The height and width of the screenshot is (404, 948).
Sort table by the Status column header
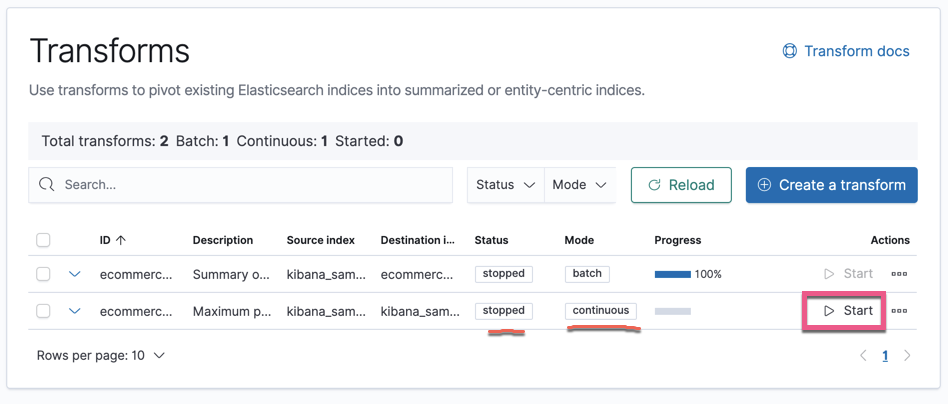(491, 240)
